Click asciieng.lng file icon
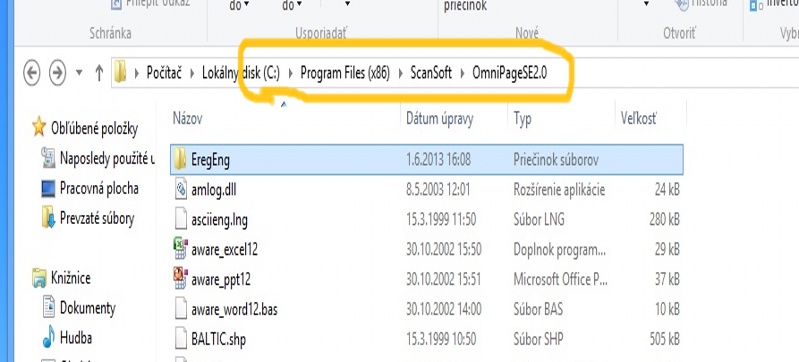The width and height of the screenshot is (799, 362). (181, 220)
